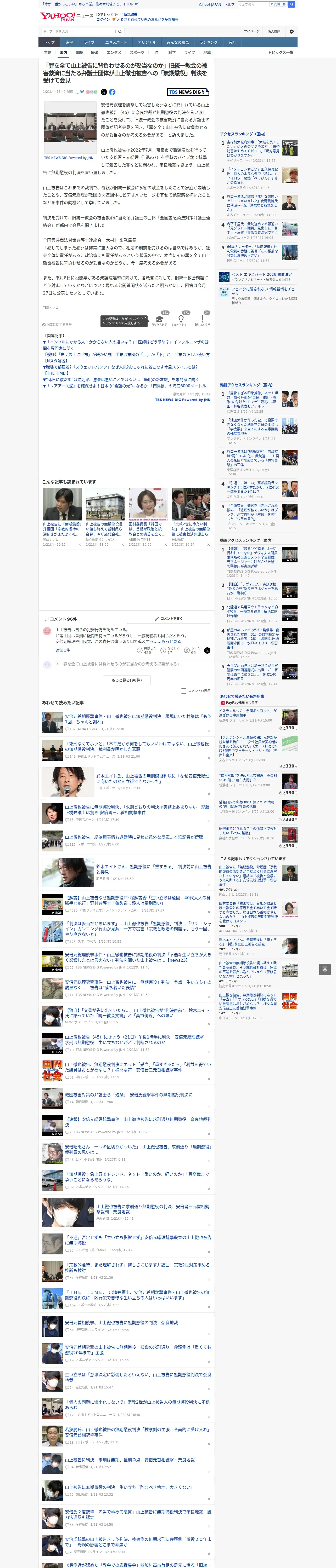Open 『ＴＨＥ ＴＩＭＥ,』出演弁護士 article

tap(137, 1295)
